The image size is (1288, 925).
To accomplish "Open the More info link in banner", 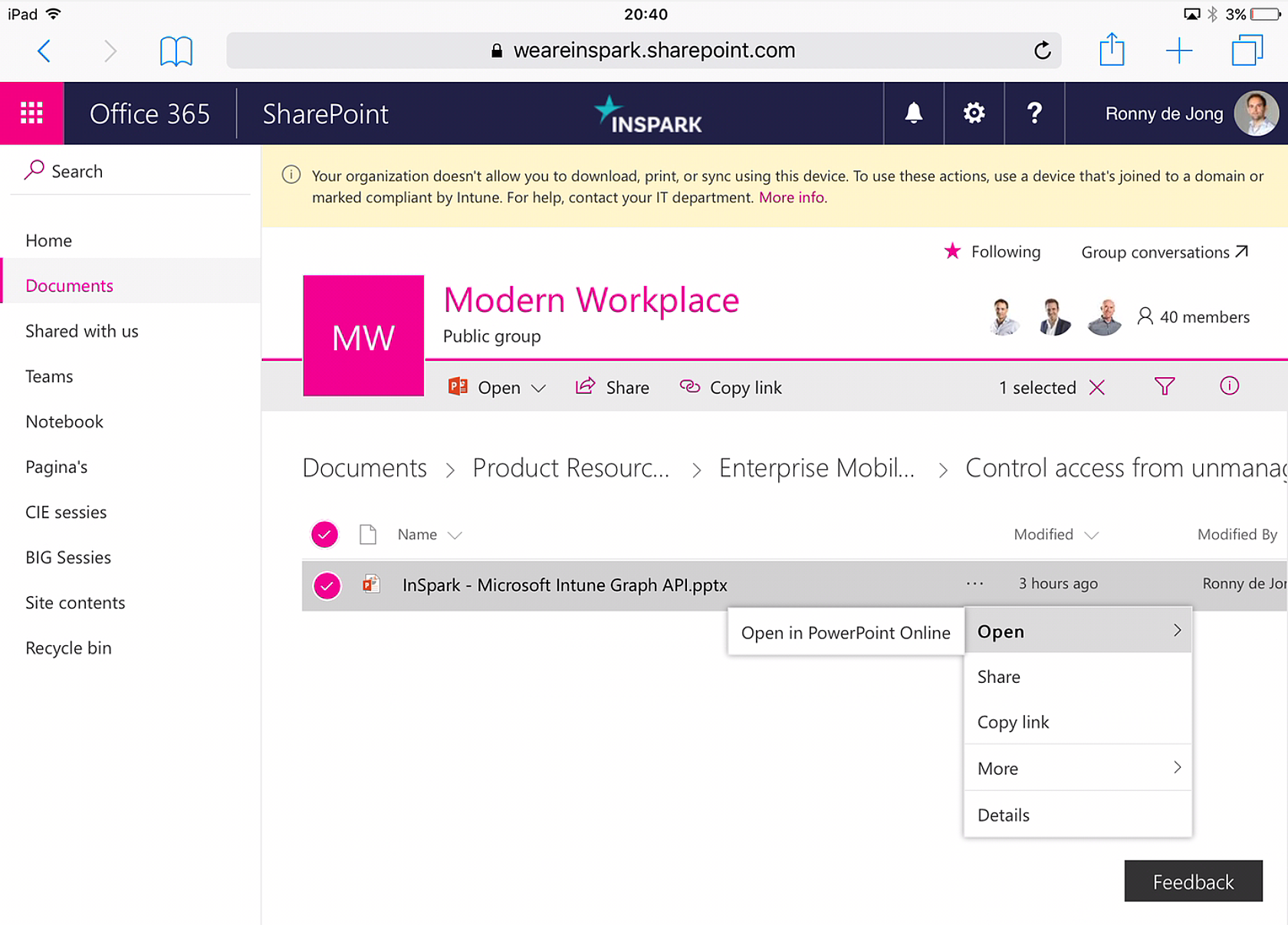I will [791, 198].
